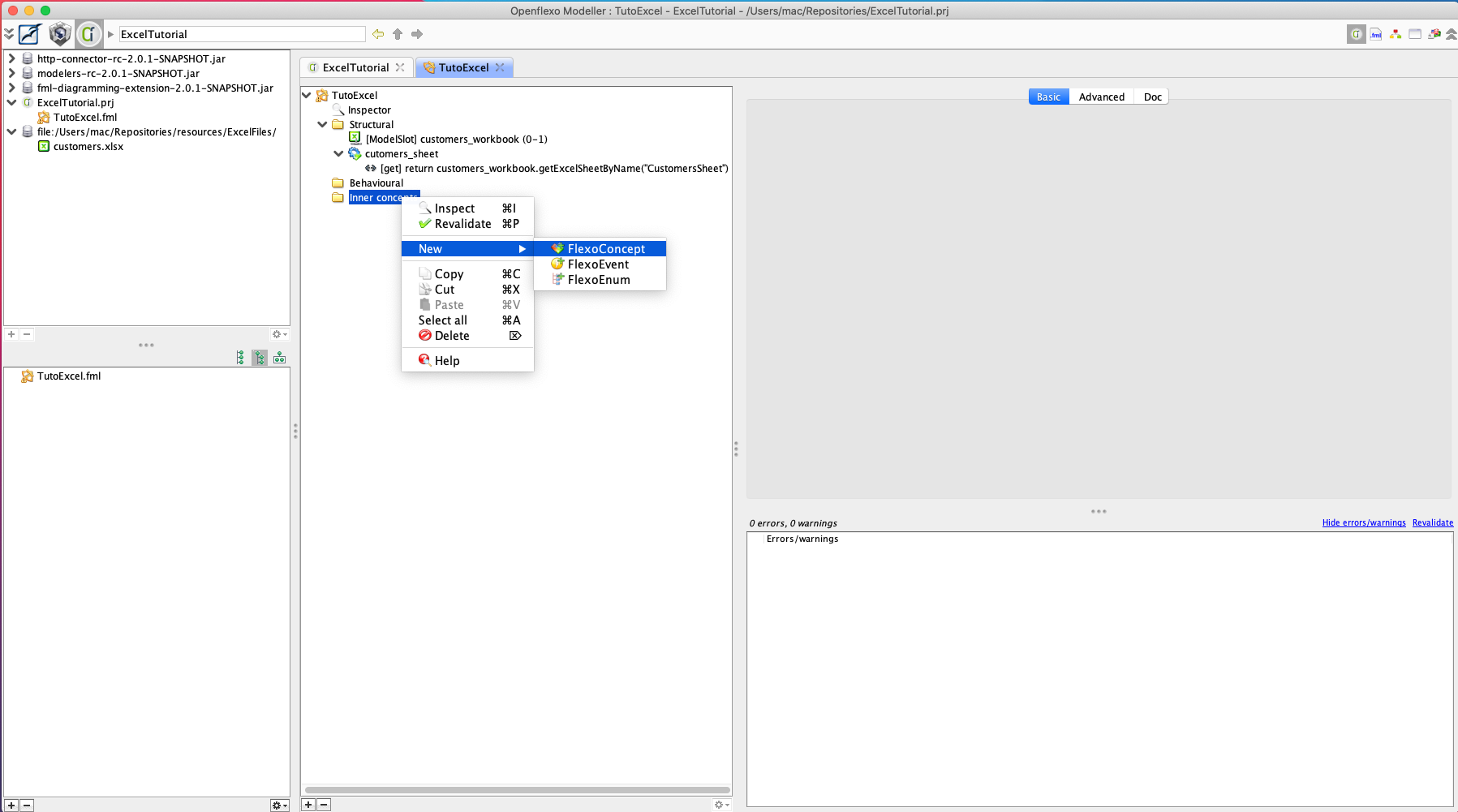Click the double up-chevron icon at far right
The width and height of the screenshot is (1458, 812).
[1452, 34]
